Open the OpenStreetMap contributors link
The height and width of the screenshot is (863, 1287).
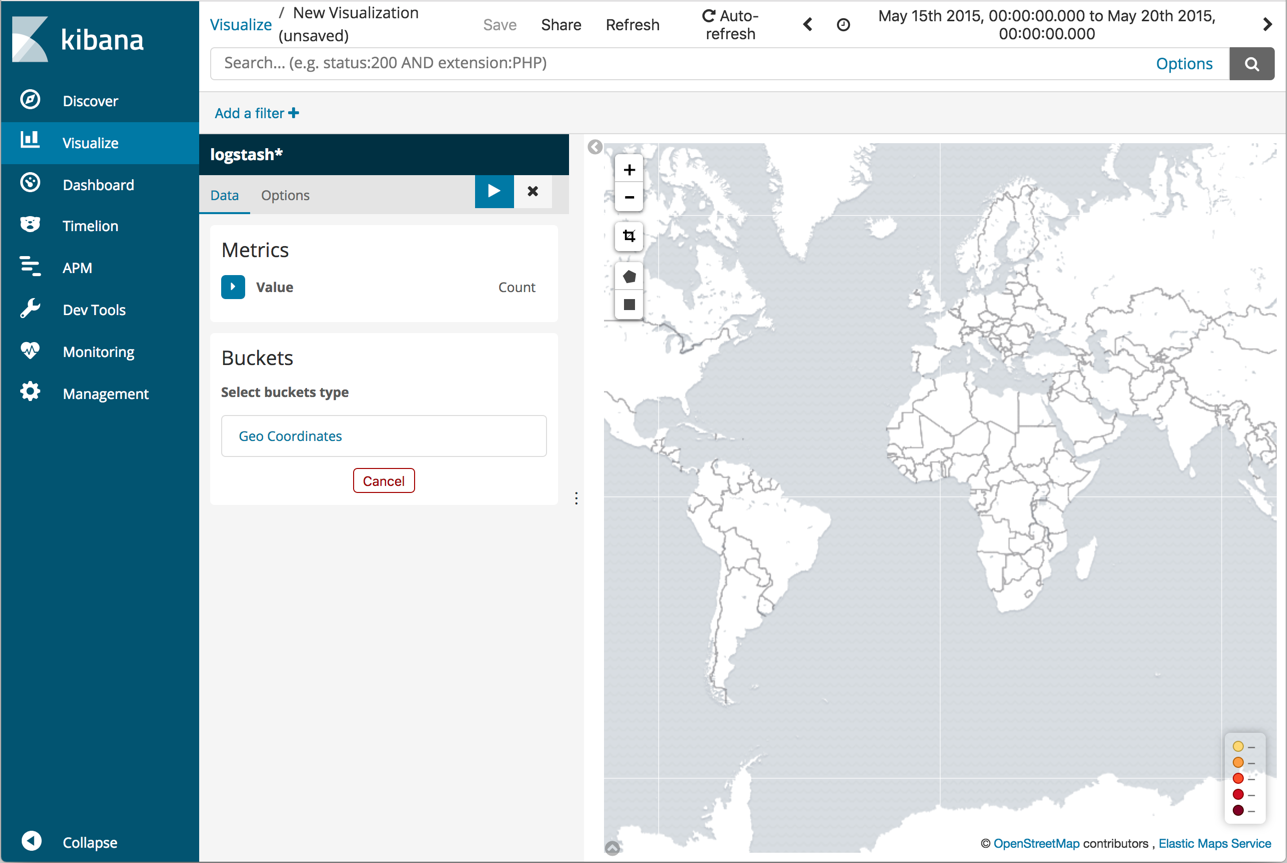[1037, 843]
